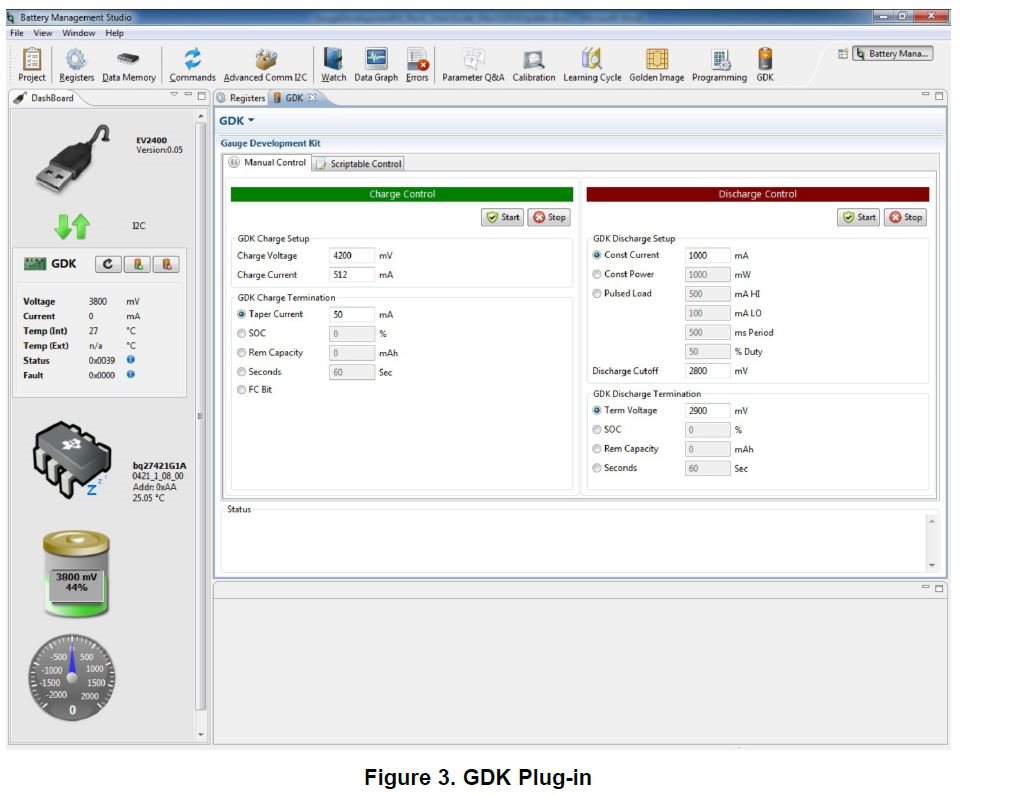Select Rem Capacity charge termination
1010x797 pixels.
(x=242, y=352)
